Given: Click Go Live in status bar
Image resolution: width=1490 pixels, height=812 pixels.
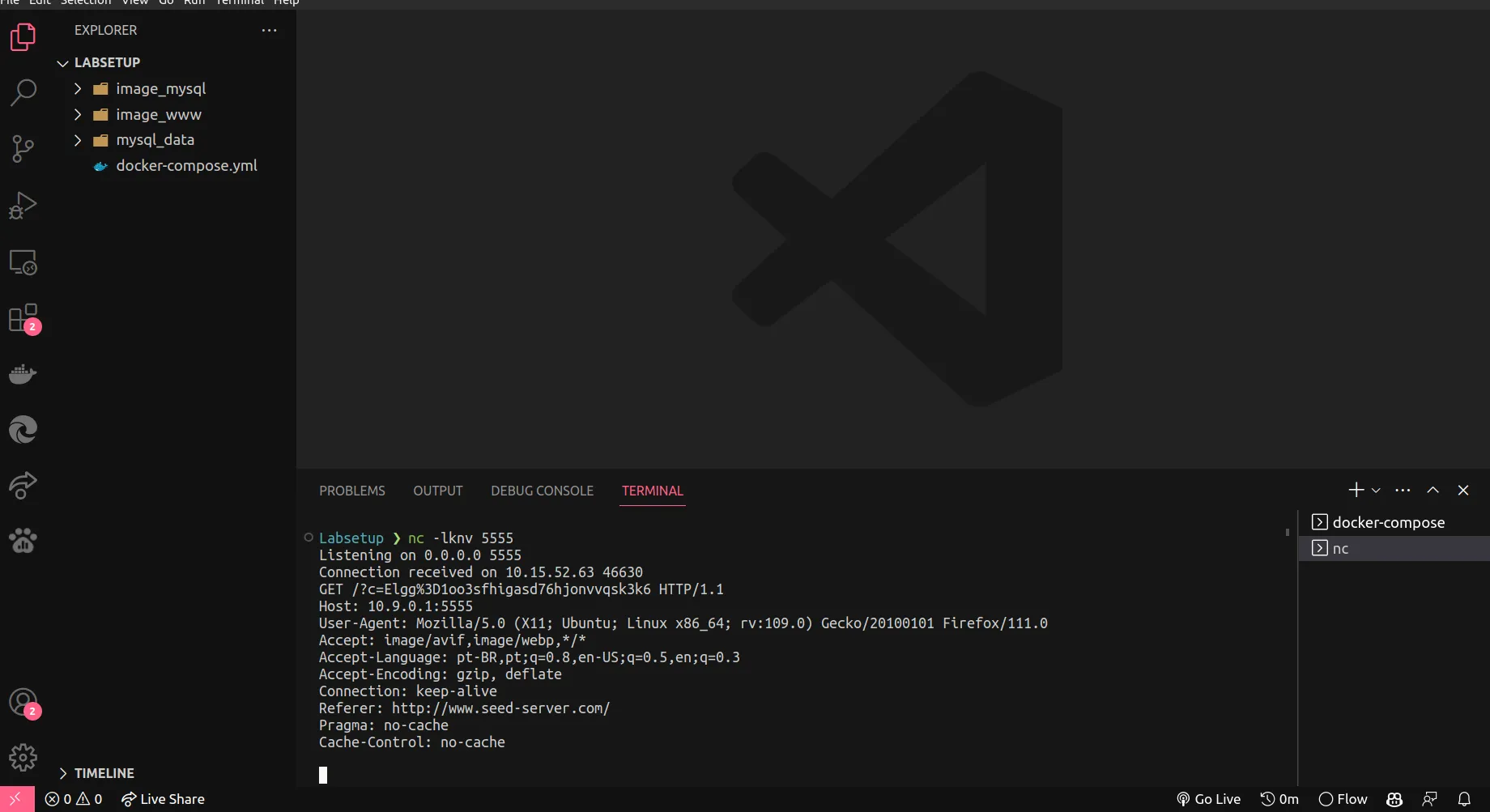Looking at the screenshot, I should tap(1208, 799).
